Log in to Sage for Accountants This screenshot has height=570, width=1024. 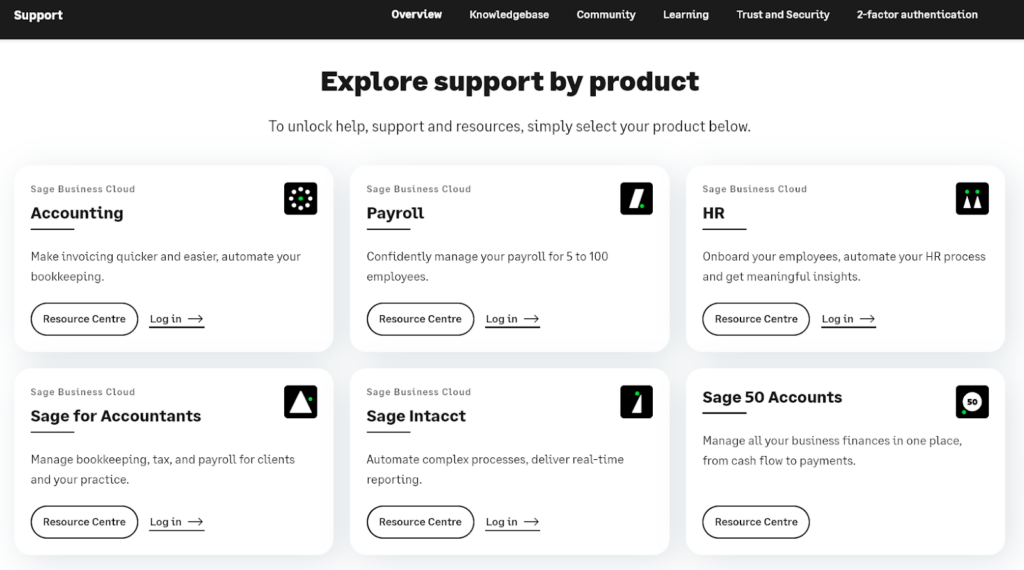(176, 522)
